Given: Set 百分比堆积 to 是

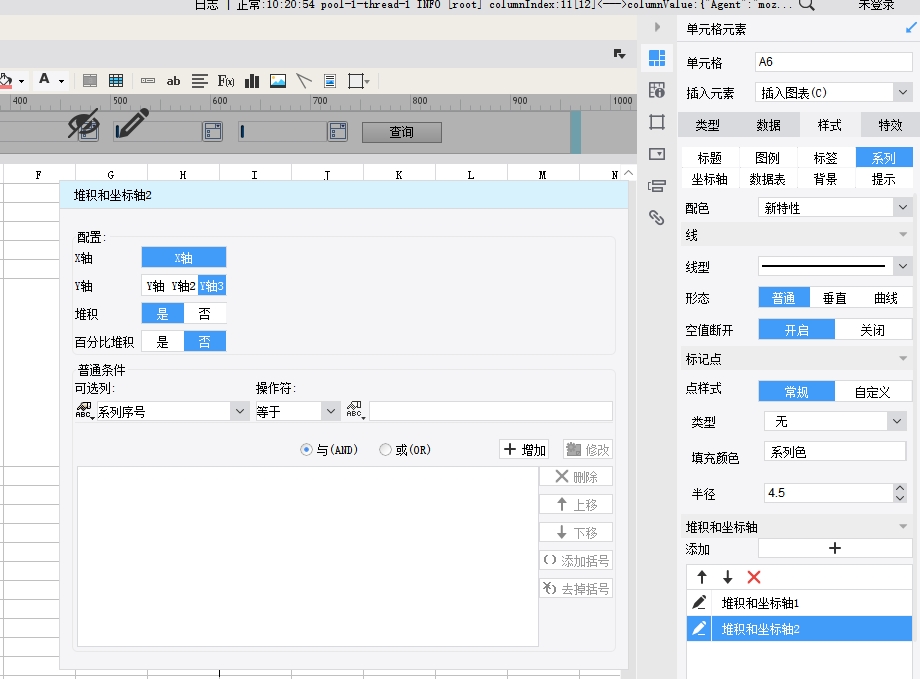Looking at the screenshot, I should pos(163,342).
